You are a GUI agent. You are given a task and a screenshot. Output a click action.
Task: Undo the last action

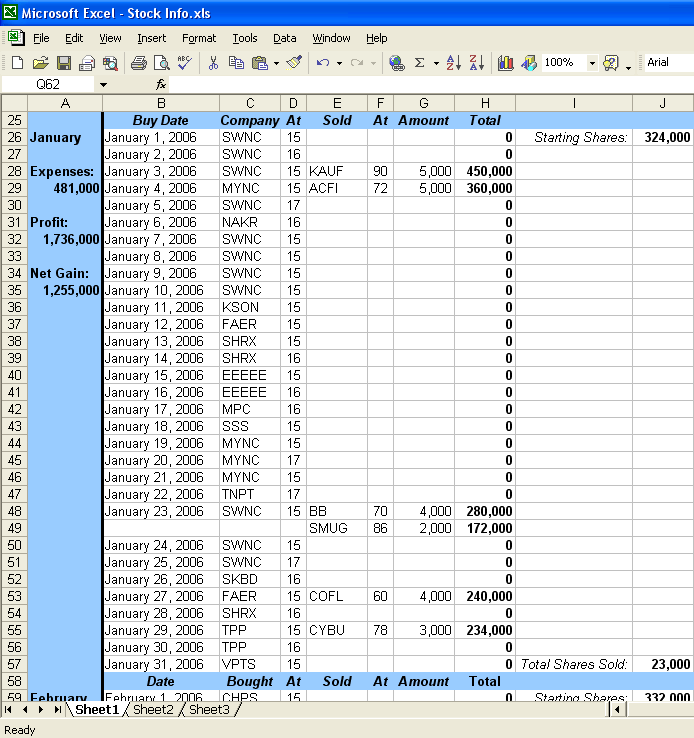(x=323, y=63)
